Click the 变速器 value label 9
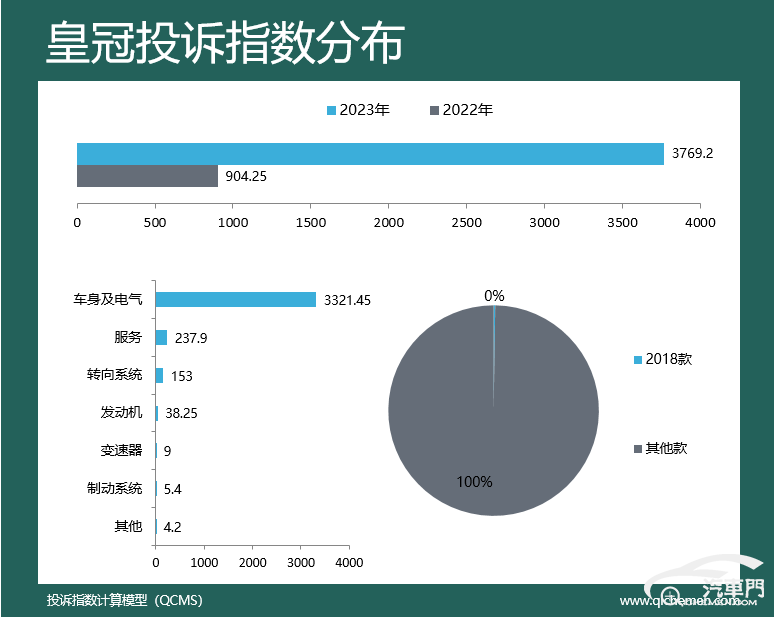Viewport: 774px width, 617px height. tap(167, 451)
